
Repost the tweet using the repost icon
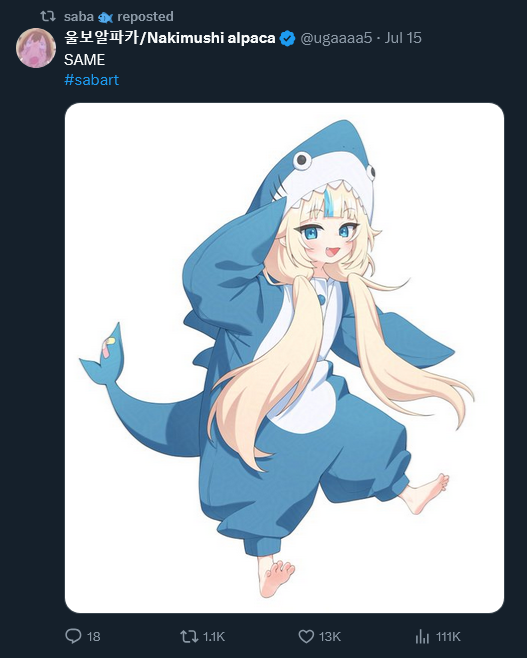(189, 637)
